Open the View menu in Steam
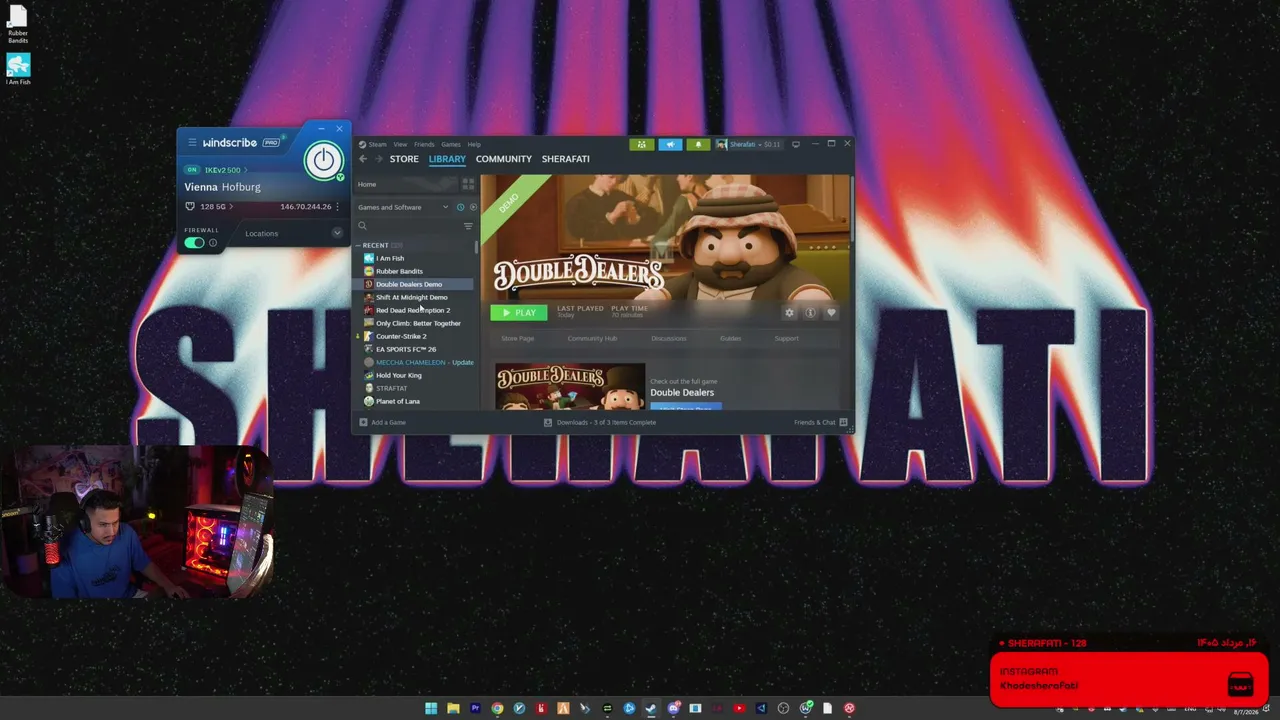 point(400,144)
